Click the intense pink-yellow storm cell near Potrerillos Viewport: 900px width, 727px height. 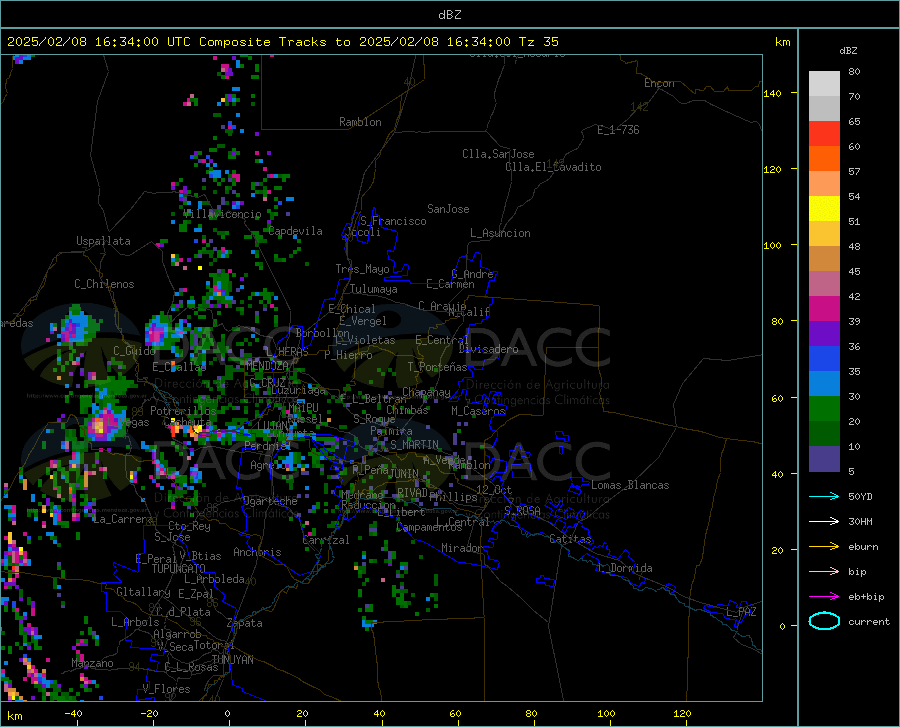pos(102,425)
